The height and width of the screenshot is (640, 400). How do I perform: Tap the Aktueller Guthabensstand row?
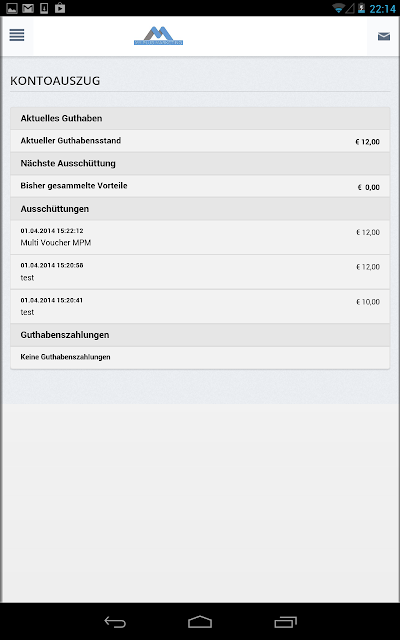pyautogui.click(x=200, y=141)
